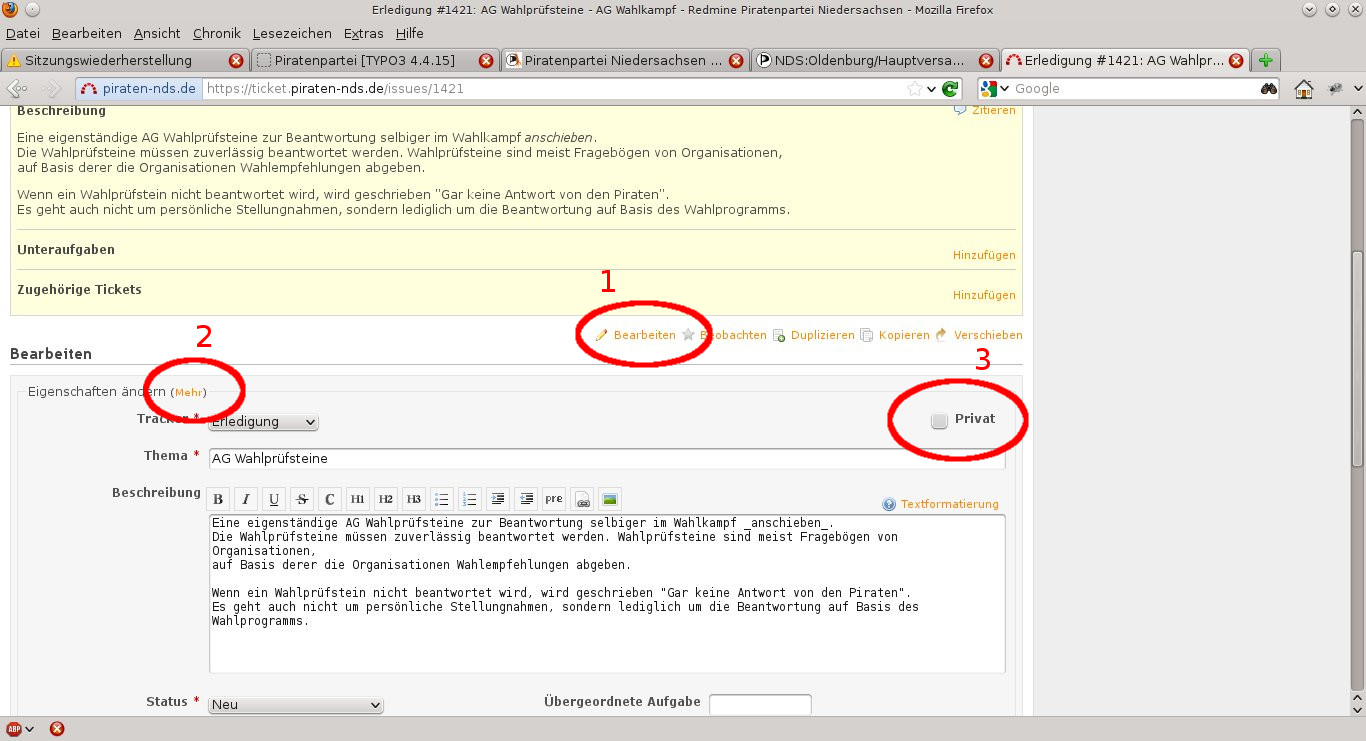
Task: Click the Mehr link beside Eigenschaften ändern
Action: click(188, 392)
